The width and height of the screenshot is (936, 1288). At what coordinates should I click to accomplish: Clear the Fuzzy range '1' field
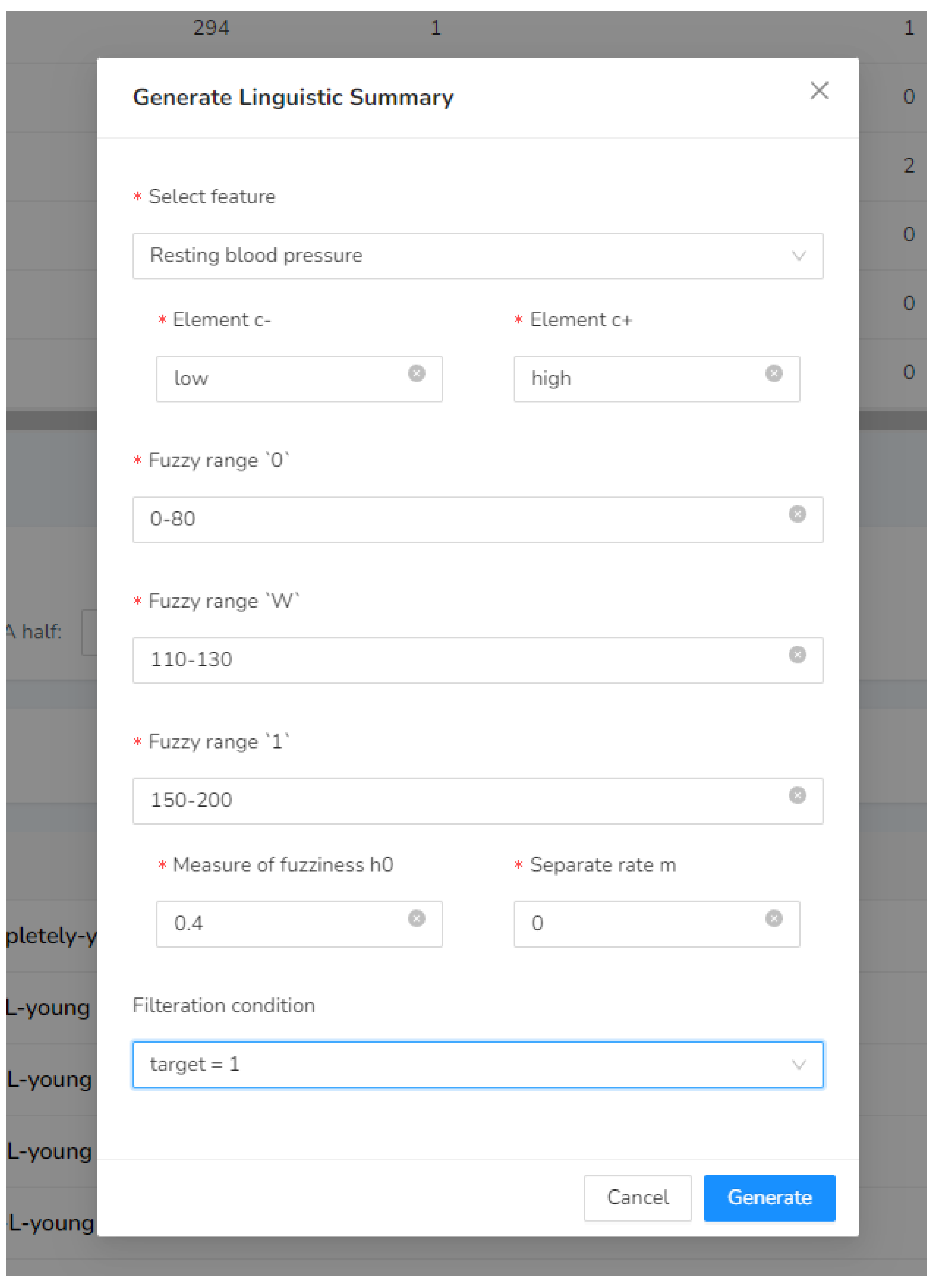pyautogui.click(x=797, y=795)
